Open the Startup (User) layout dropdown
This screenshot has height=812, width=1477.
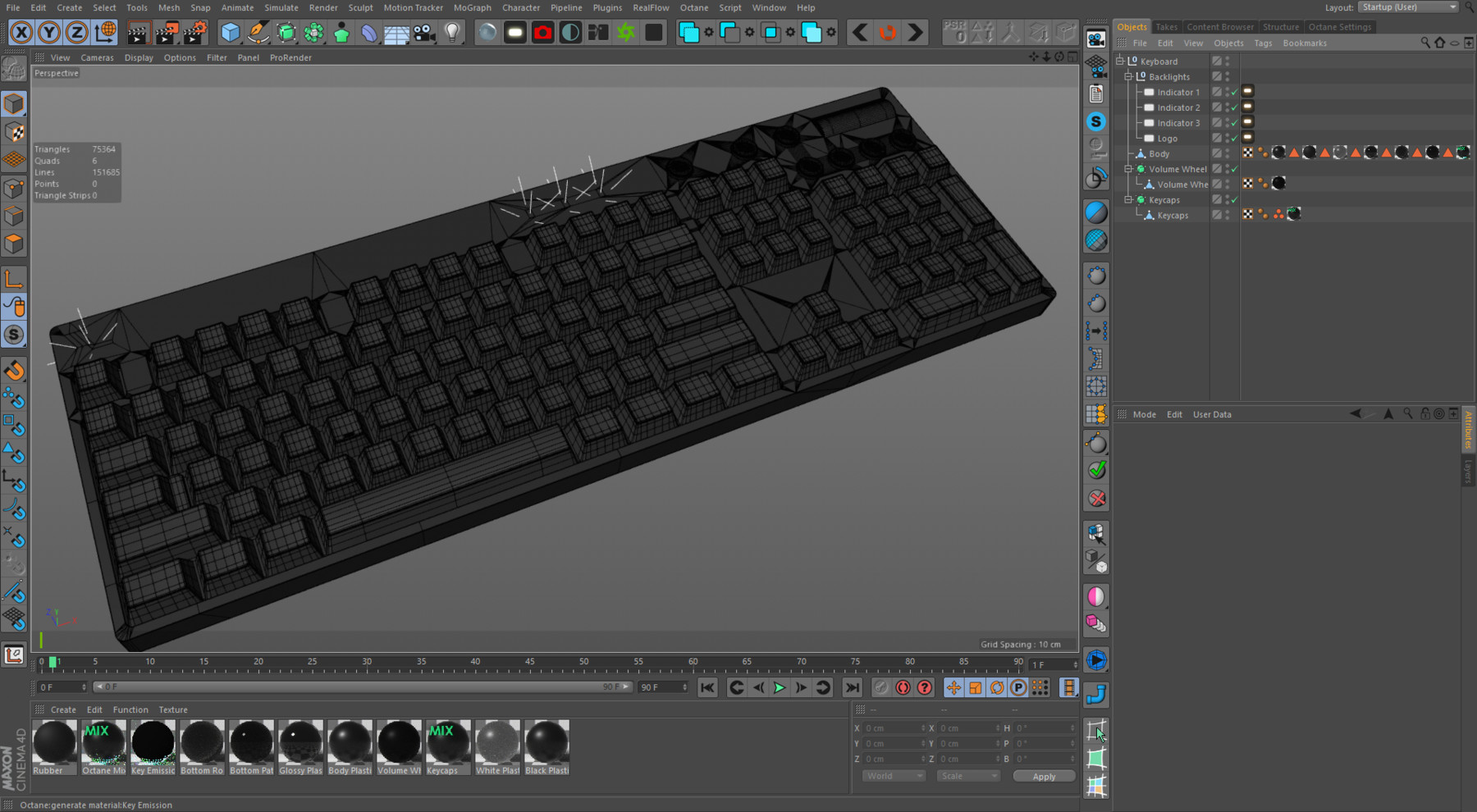(x=1407, y=7)
